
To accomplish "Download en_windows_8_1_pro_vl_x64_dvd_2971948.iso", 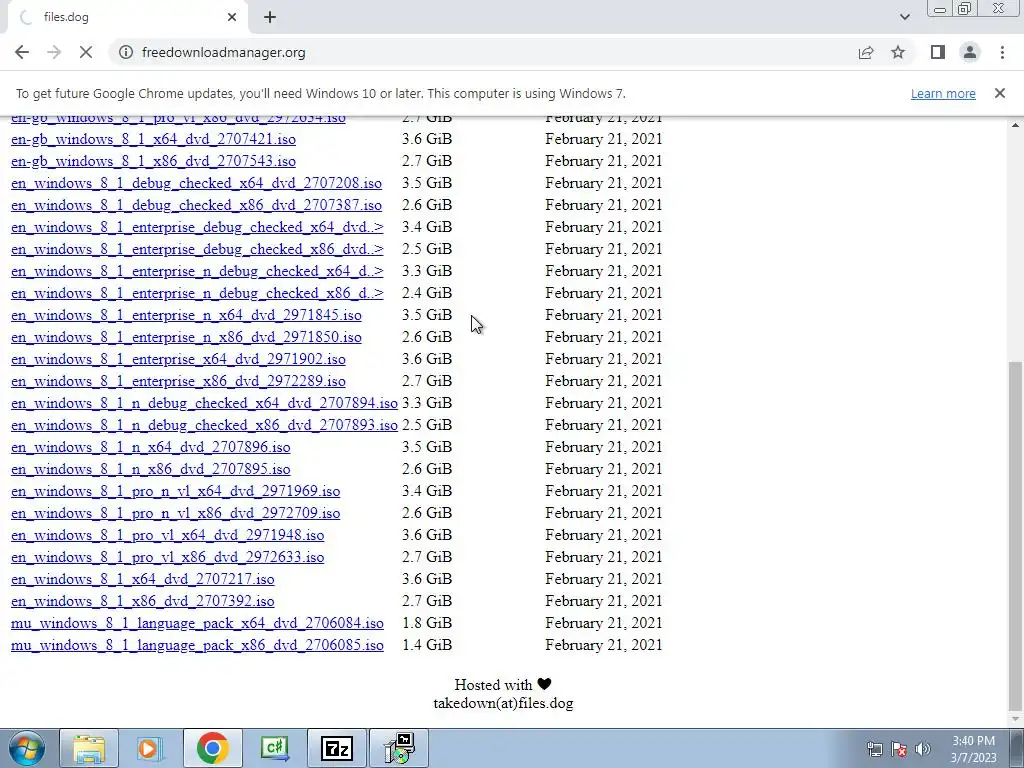I will click(x=168, y=535).
